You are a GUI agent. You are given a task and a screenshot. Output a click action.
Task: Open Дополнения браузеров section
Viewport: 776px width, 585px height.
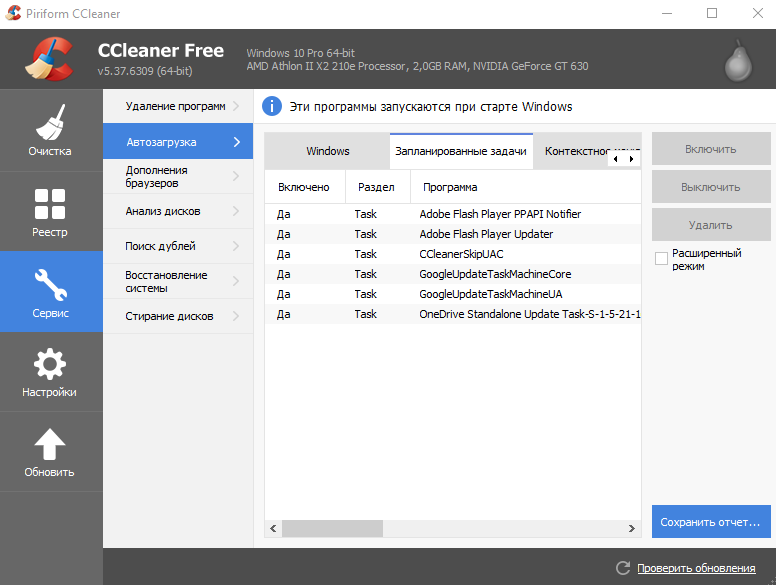[x=178, y=176]
